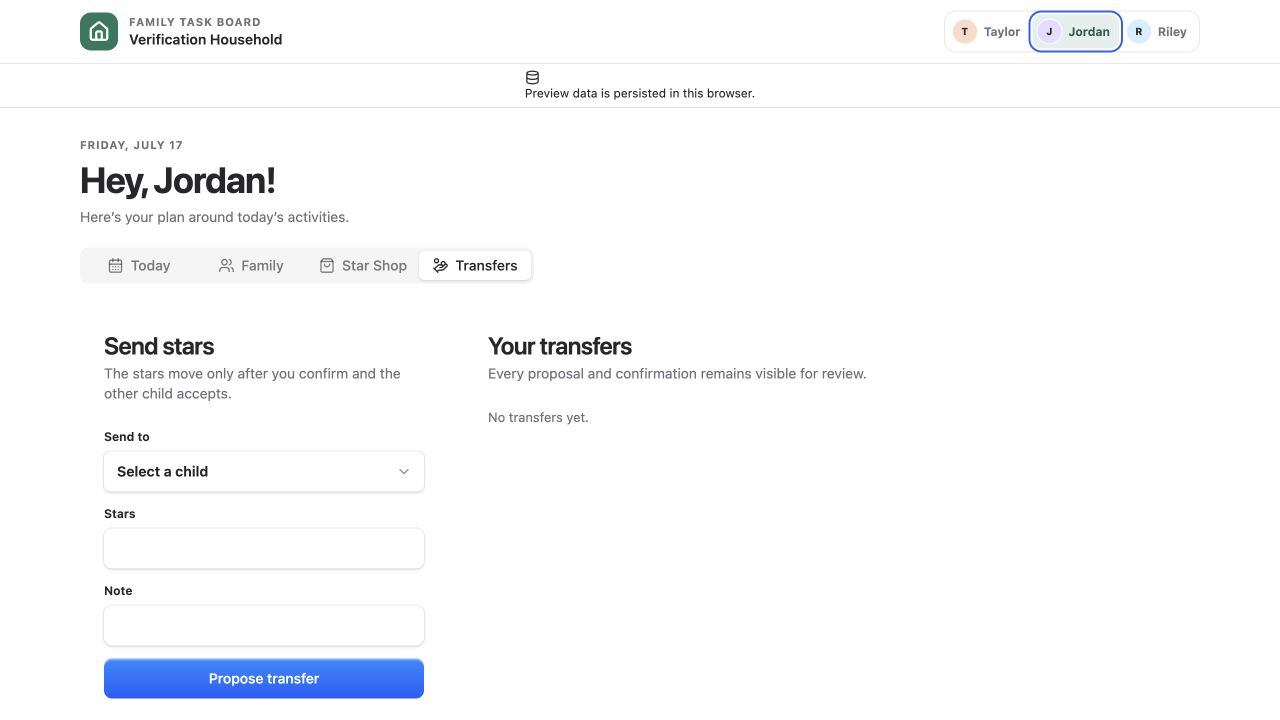Click Taylor's avatar circle
Viewport: 1280px width, 720px height.
pyautogui.click(x=964, y=31)
